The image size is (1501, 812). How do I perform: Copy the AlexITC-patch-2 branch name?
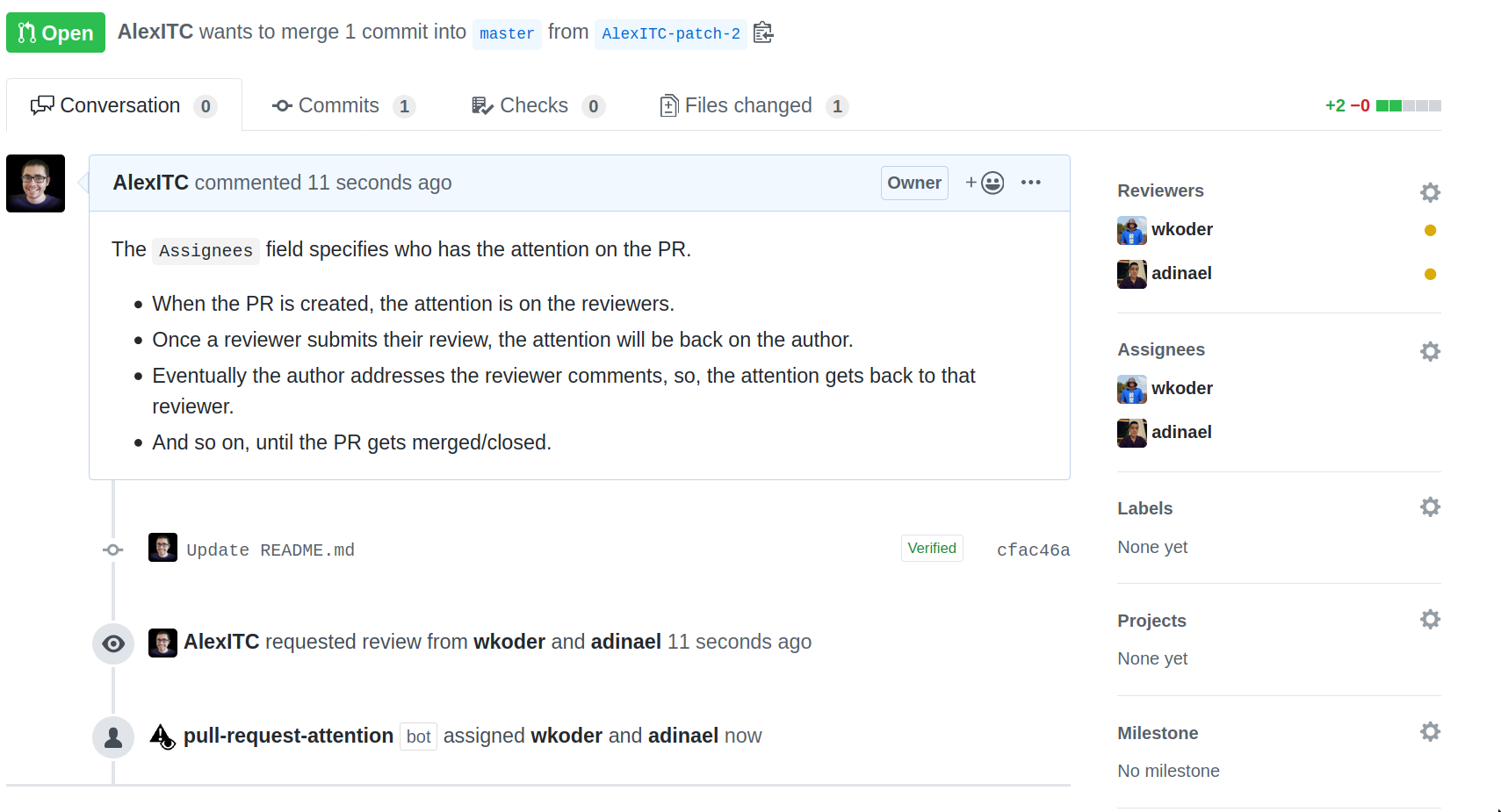[763, 33]
